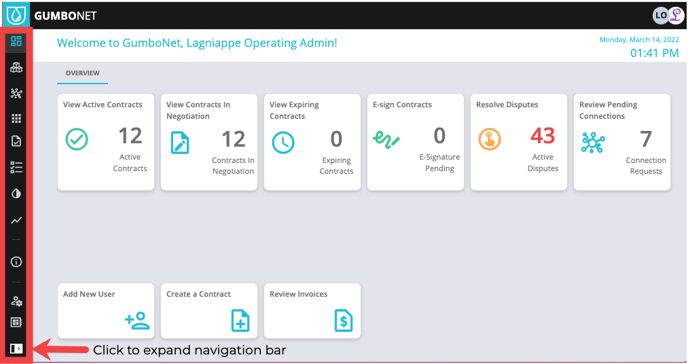Open the View Active Contracts card

(106, 142)
